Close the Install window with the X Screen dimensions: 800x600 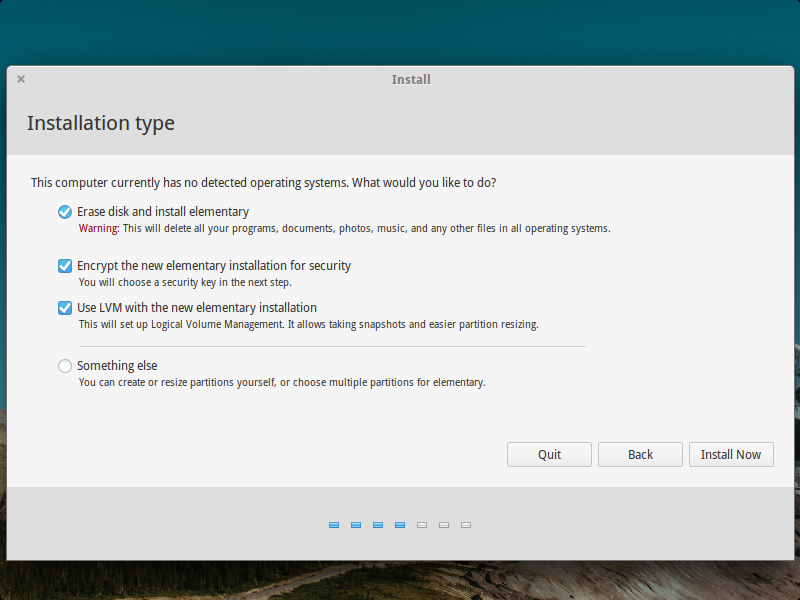(x=21, y=79)
